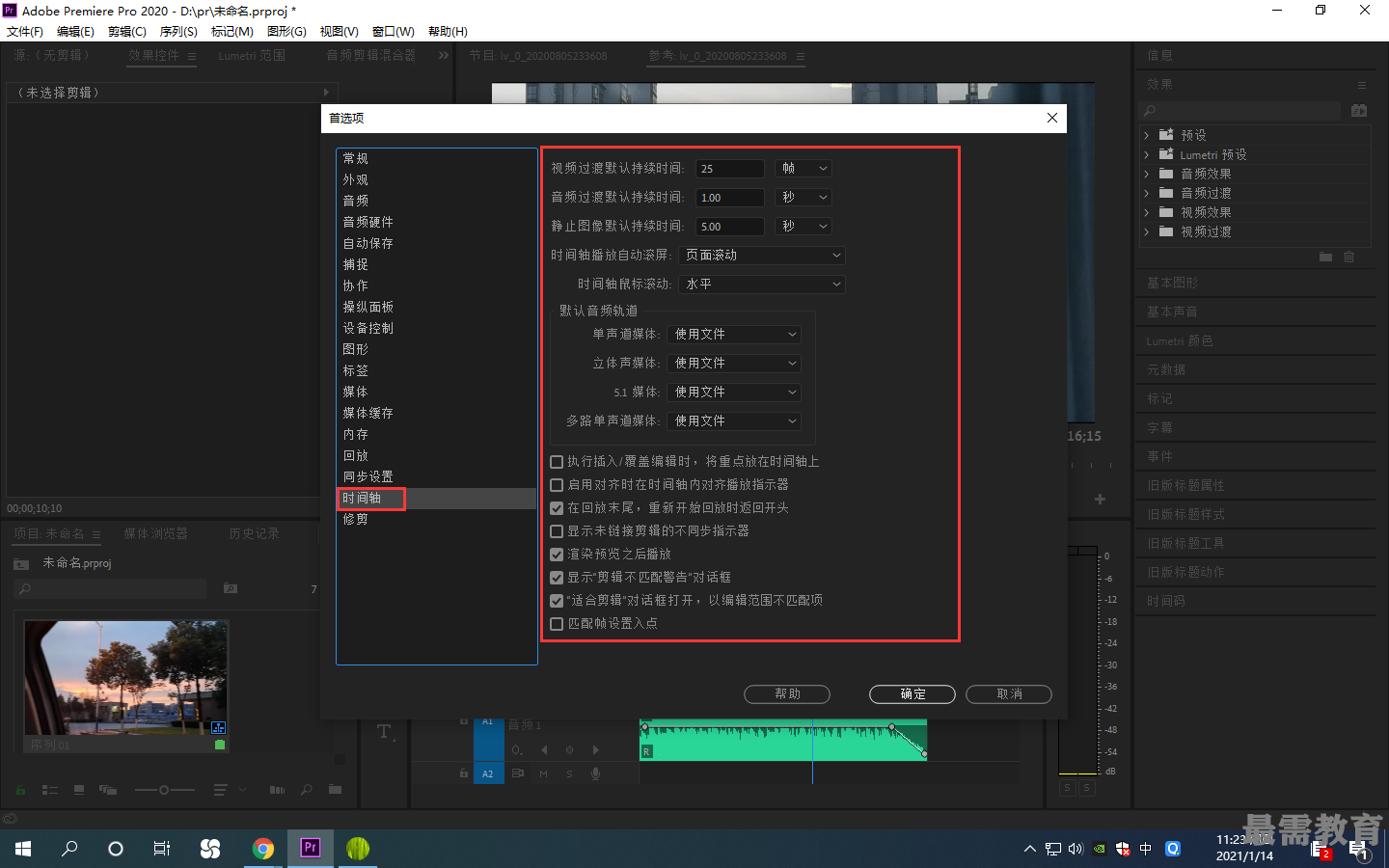Toggle A2 track lock
Viewport: 1389px width, 868px height.
click(464, 773)
